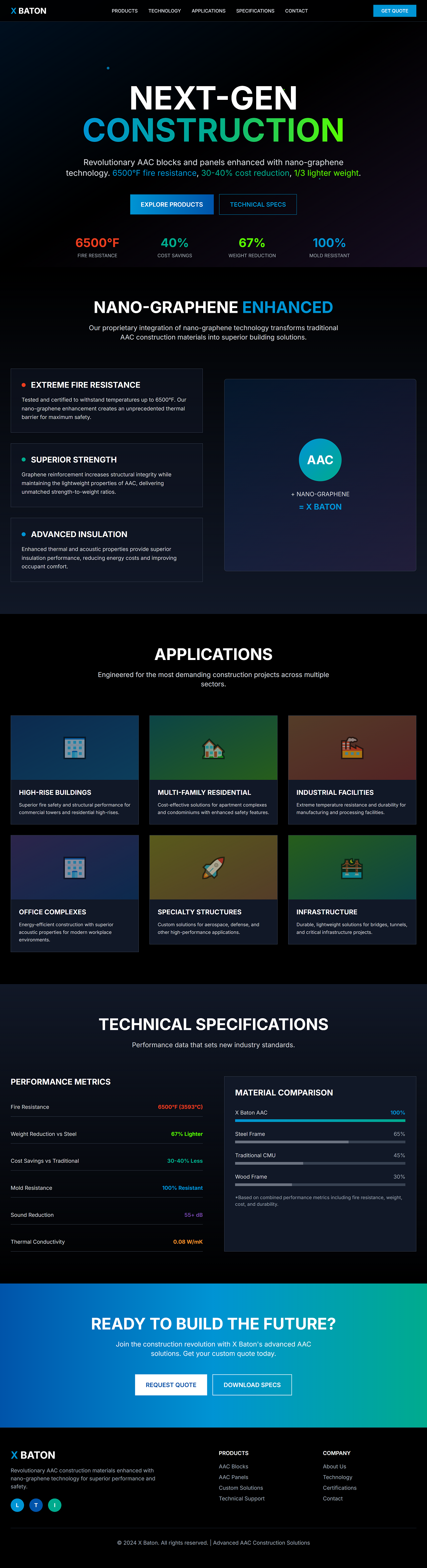Open the footer Contact link

click(333, 1499)
